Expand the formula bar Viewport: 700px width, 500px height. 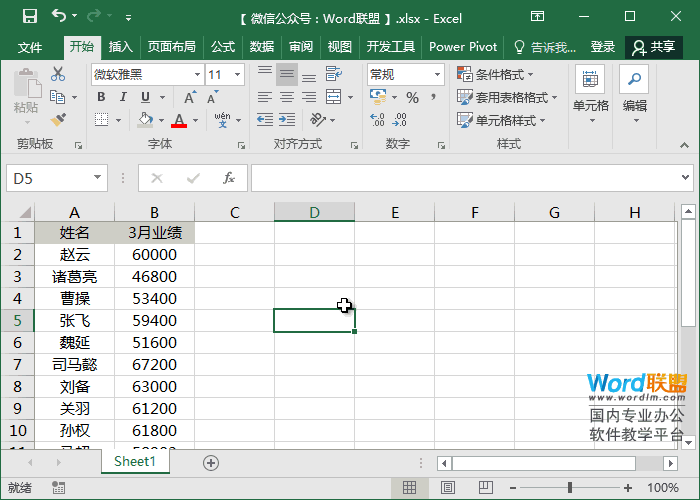[x=685, y=177]
